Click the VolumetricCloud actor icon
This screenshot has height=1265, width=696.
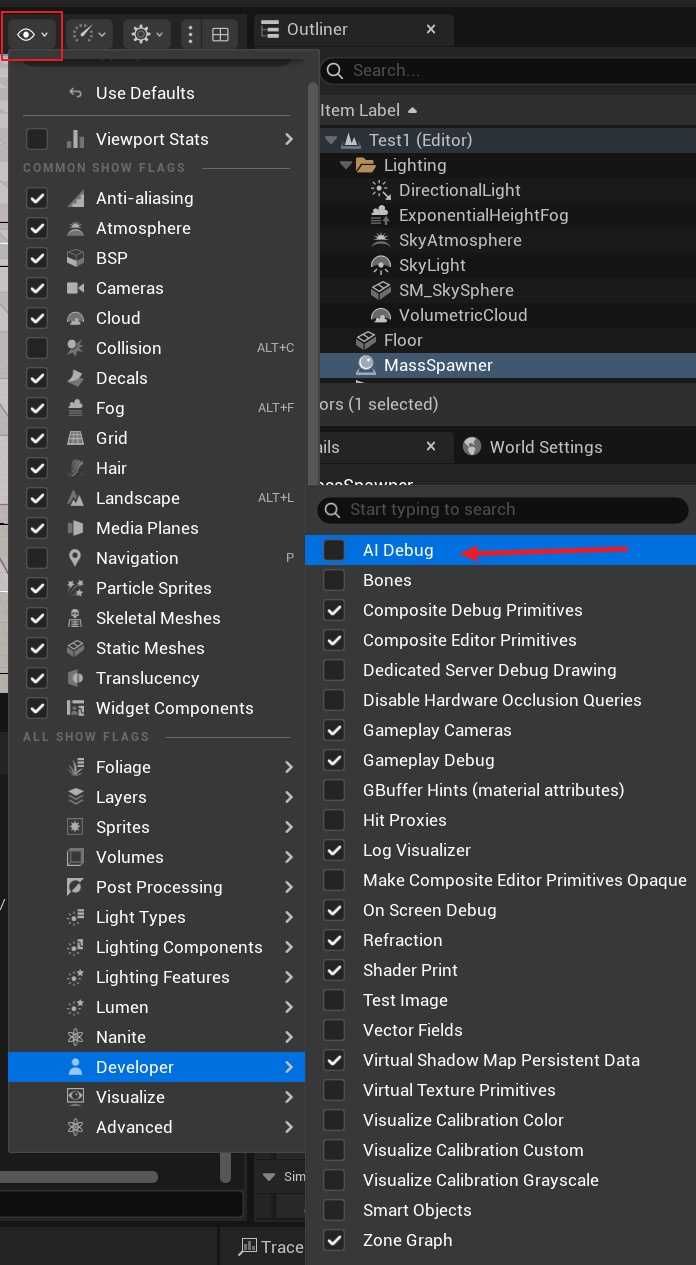[x=380, y=315]
